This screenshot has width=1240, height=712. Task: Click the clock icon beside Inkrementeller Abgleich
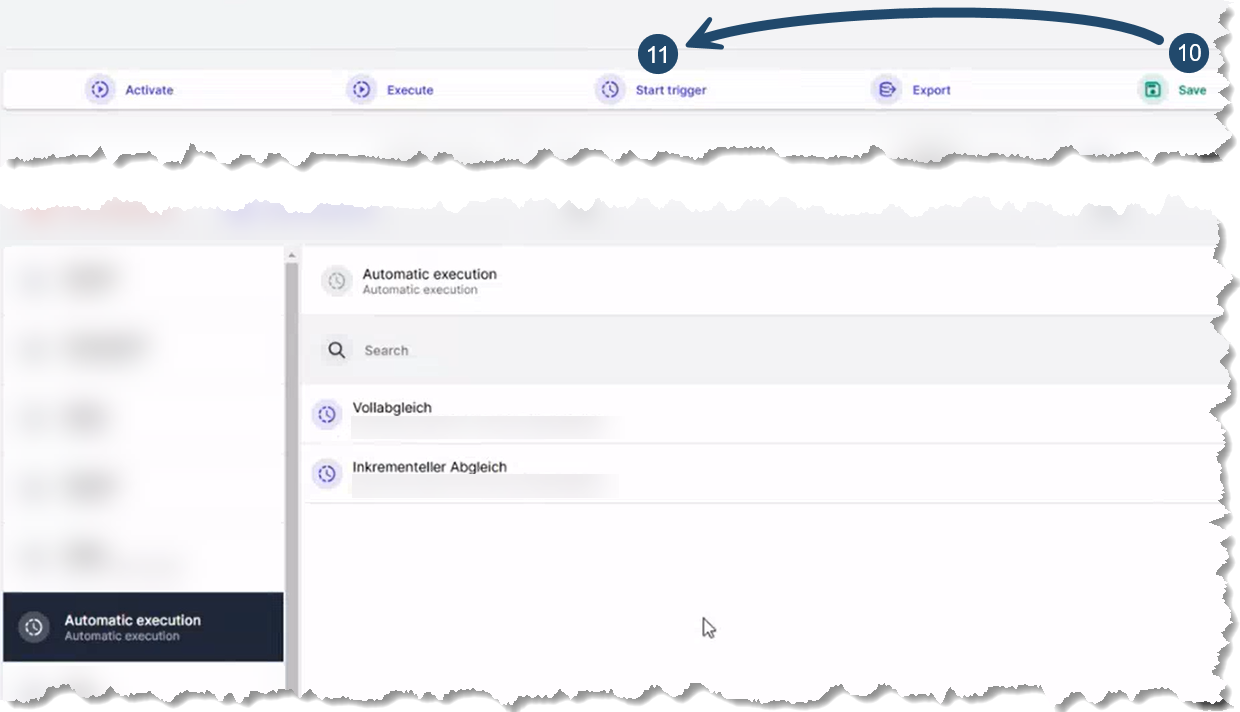[327, 473]
